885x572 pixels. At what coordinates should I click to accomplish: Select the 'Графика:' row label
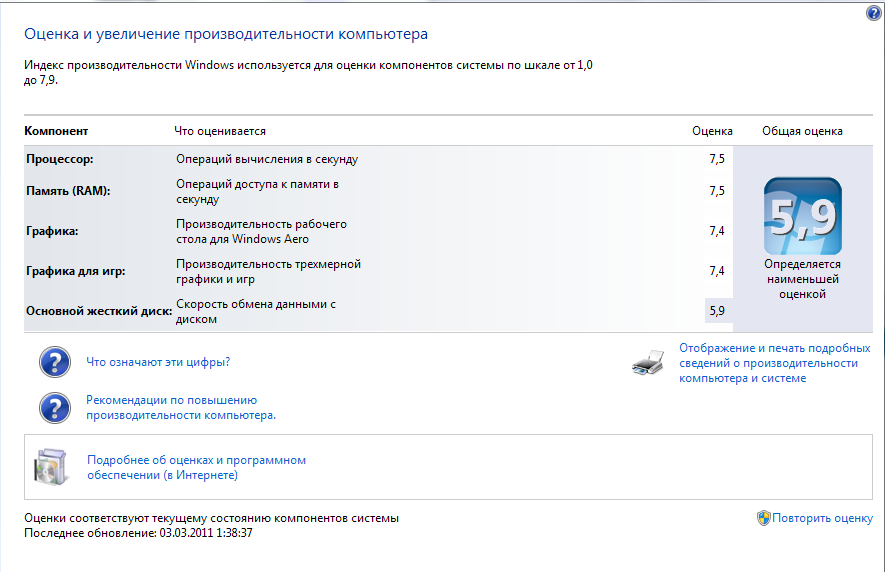click(52, 231)
